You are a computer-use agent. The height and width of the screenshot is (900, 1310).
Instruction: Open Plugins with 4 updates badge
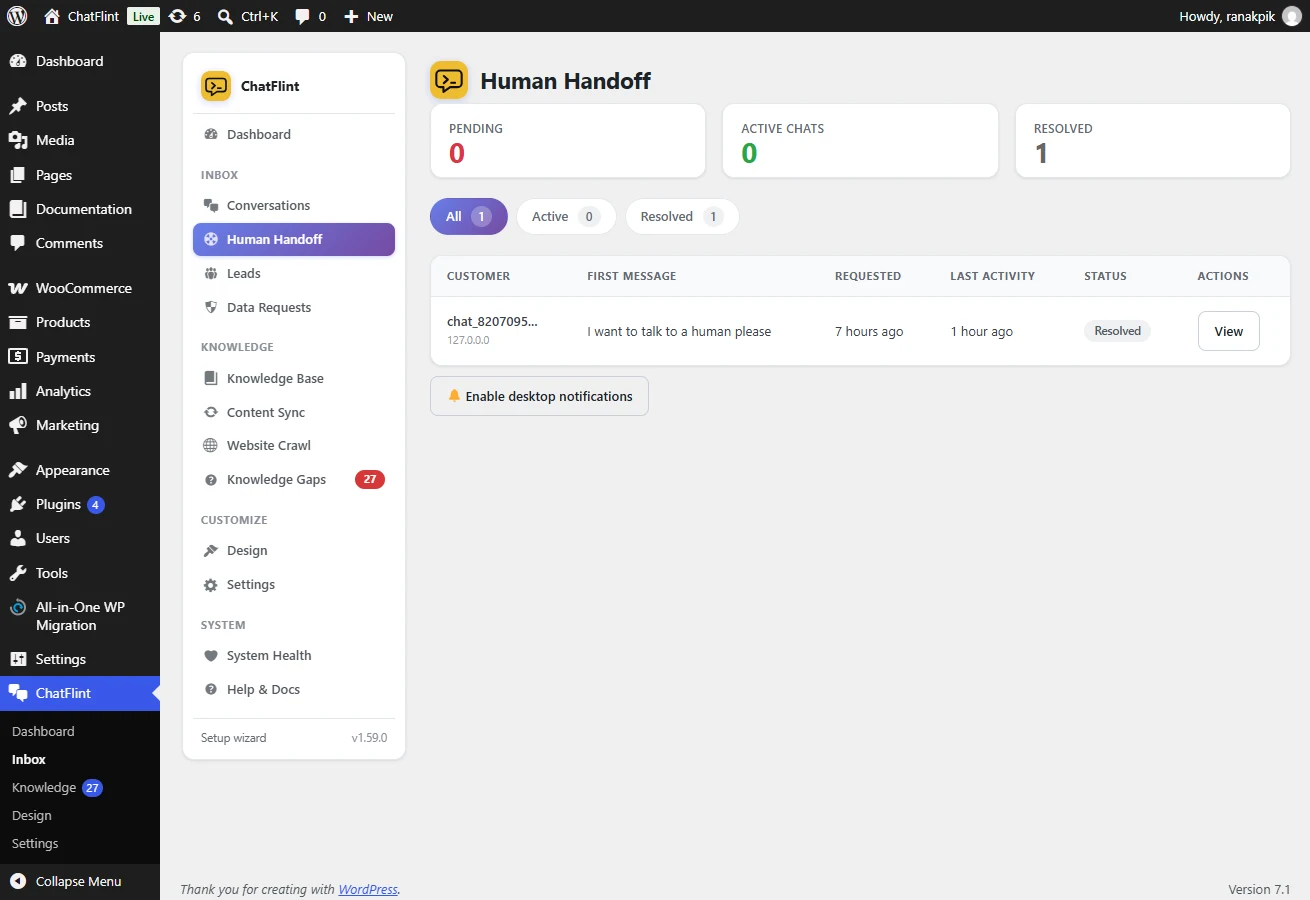point(80,504)
